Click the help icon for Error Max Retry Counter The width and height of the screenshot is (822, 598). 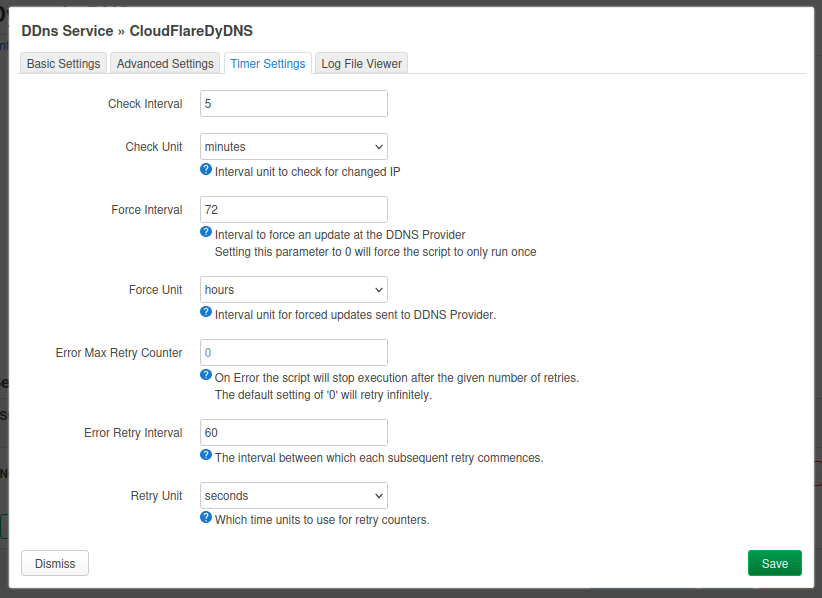pyautogui.click(x=205, y=374)
